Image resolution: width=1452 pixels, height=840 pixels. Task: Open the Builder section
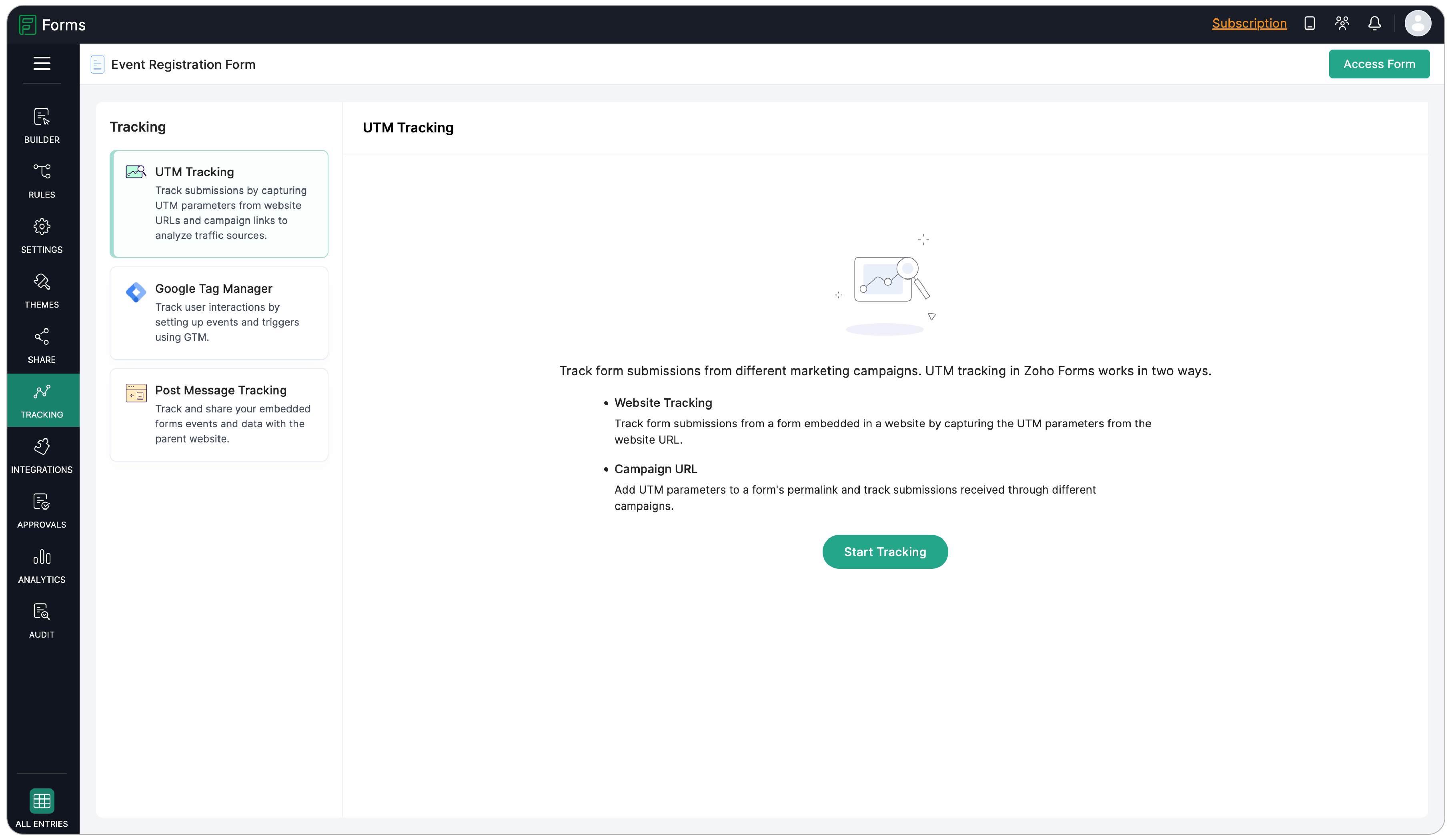click(x=42, y=126)
